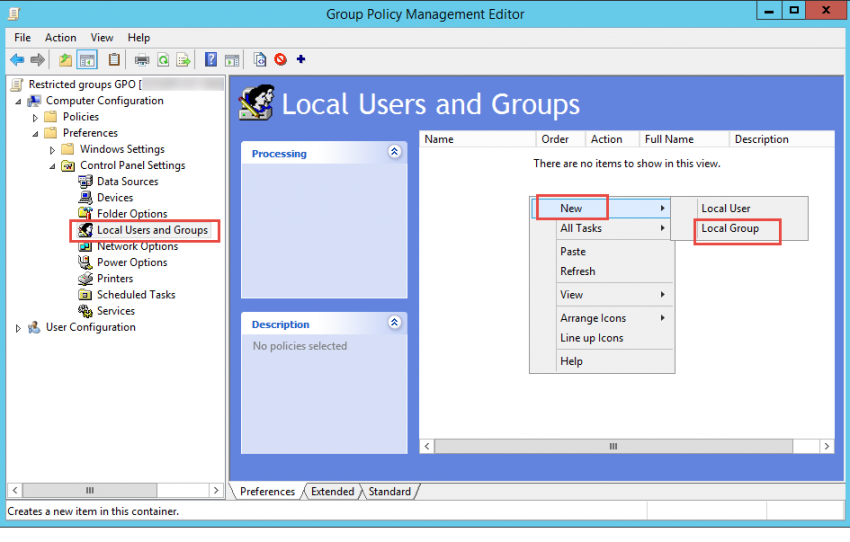Collapse the Description panel chevron
Screen dimensions: 850x542
click(x=394, y=323)
